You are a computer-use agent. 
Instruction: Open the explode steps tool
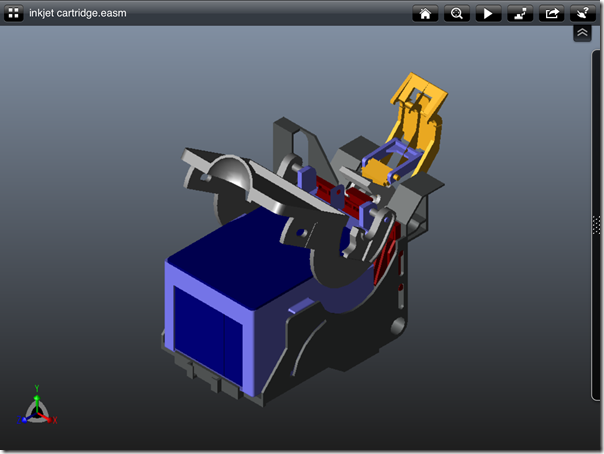[520, 13]
